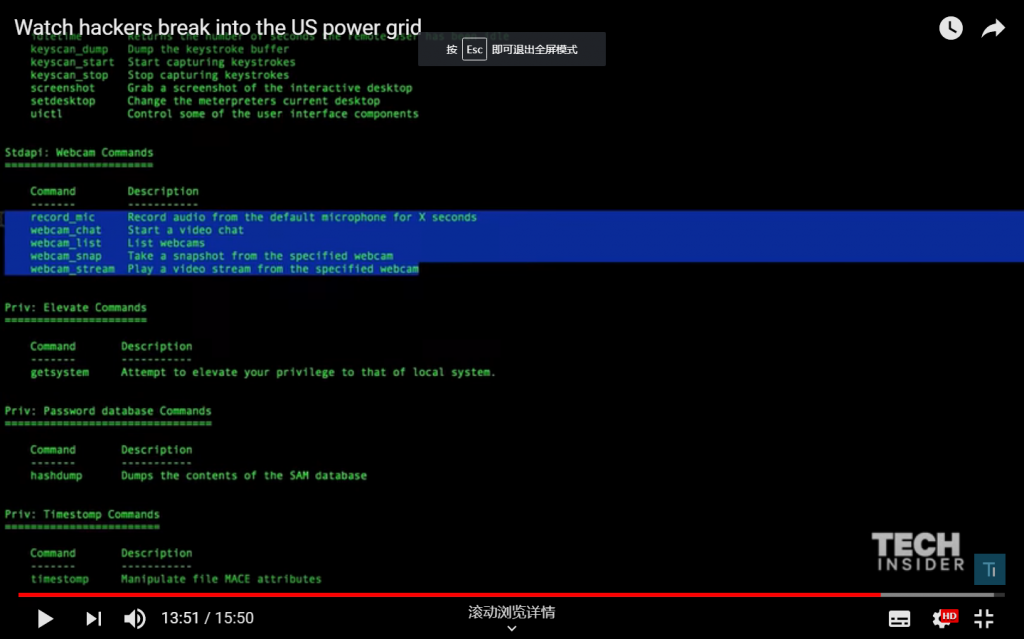Click the 'record_mic' command text

coord(63,217)
